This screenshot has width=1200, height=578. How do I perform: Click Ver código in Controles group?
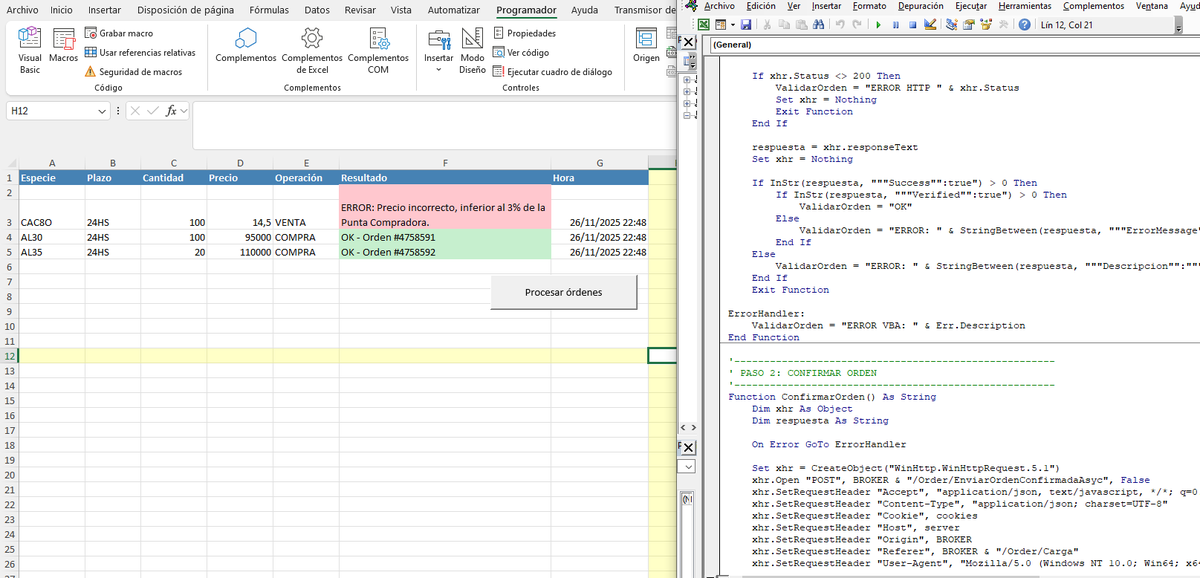520,52
